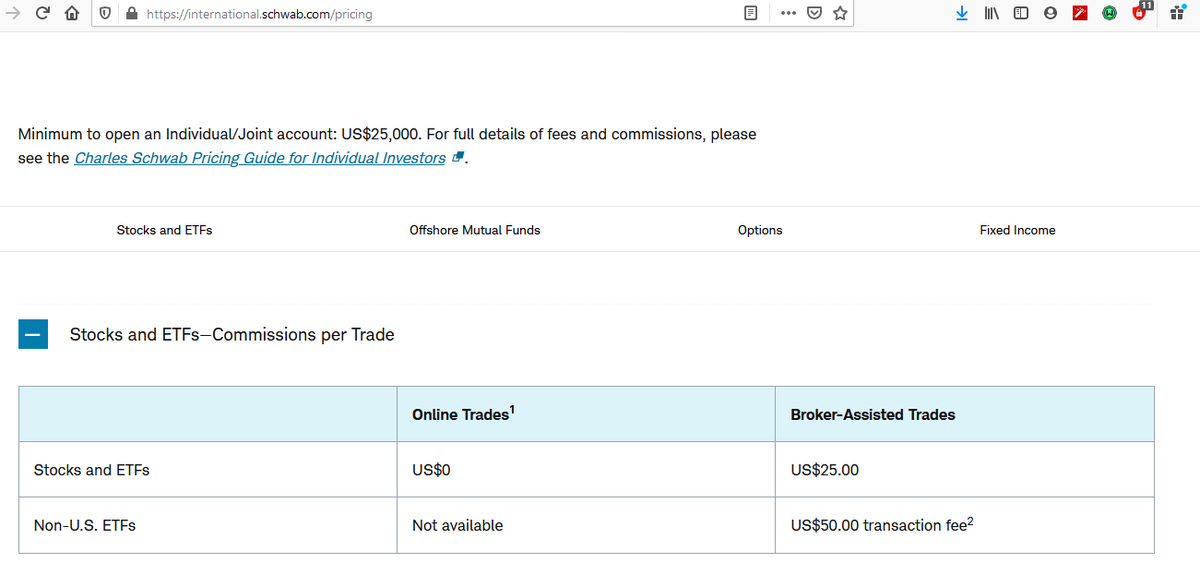Open the library icon
This screenshot has height=575, width=1200.
(991, 14)
